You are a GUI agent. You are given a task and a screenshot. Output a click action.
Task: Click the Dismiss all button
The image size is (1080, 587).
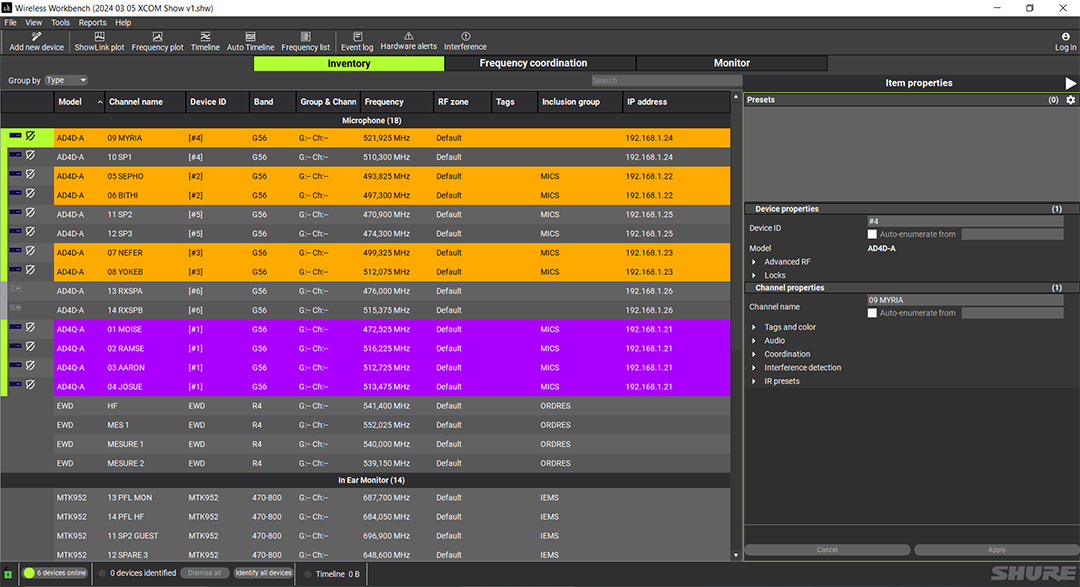click(205, 573)
